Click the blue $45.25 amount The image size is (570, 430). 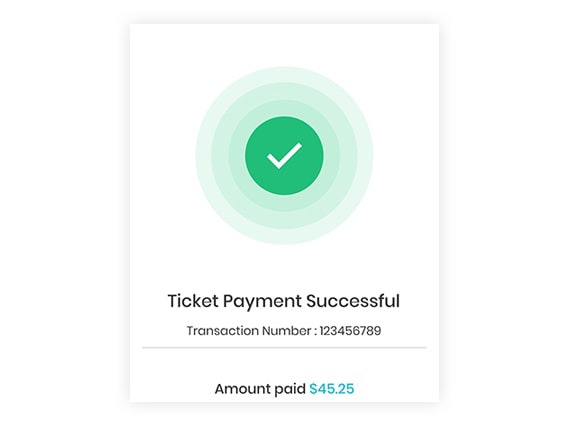coord(332,389)
